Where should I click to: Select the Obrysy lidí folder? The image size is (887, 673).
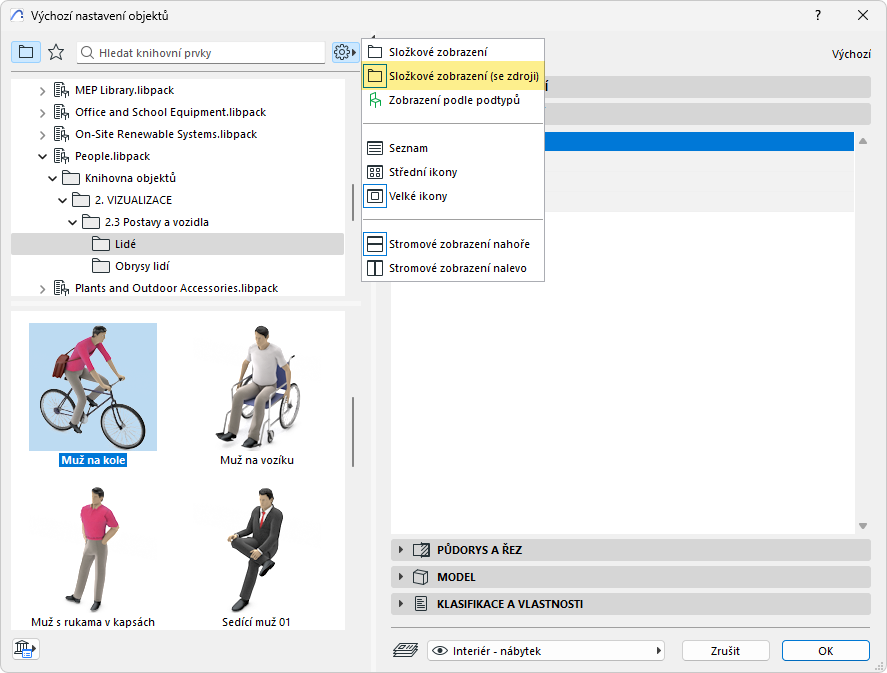click(x=141, y=266)
